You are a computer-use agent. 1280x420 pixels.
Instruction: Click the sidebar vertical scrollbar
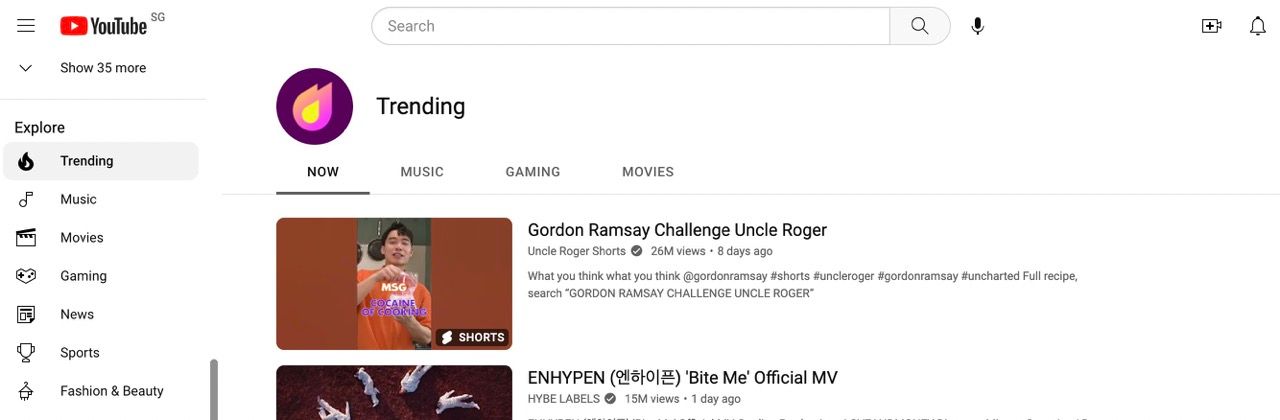click(213, 390)
